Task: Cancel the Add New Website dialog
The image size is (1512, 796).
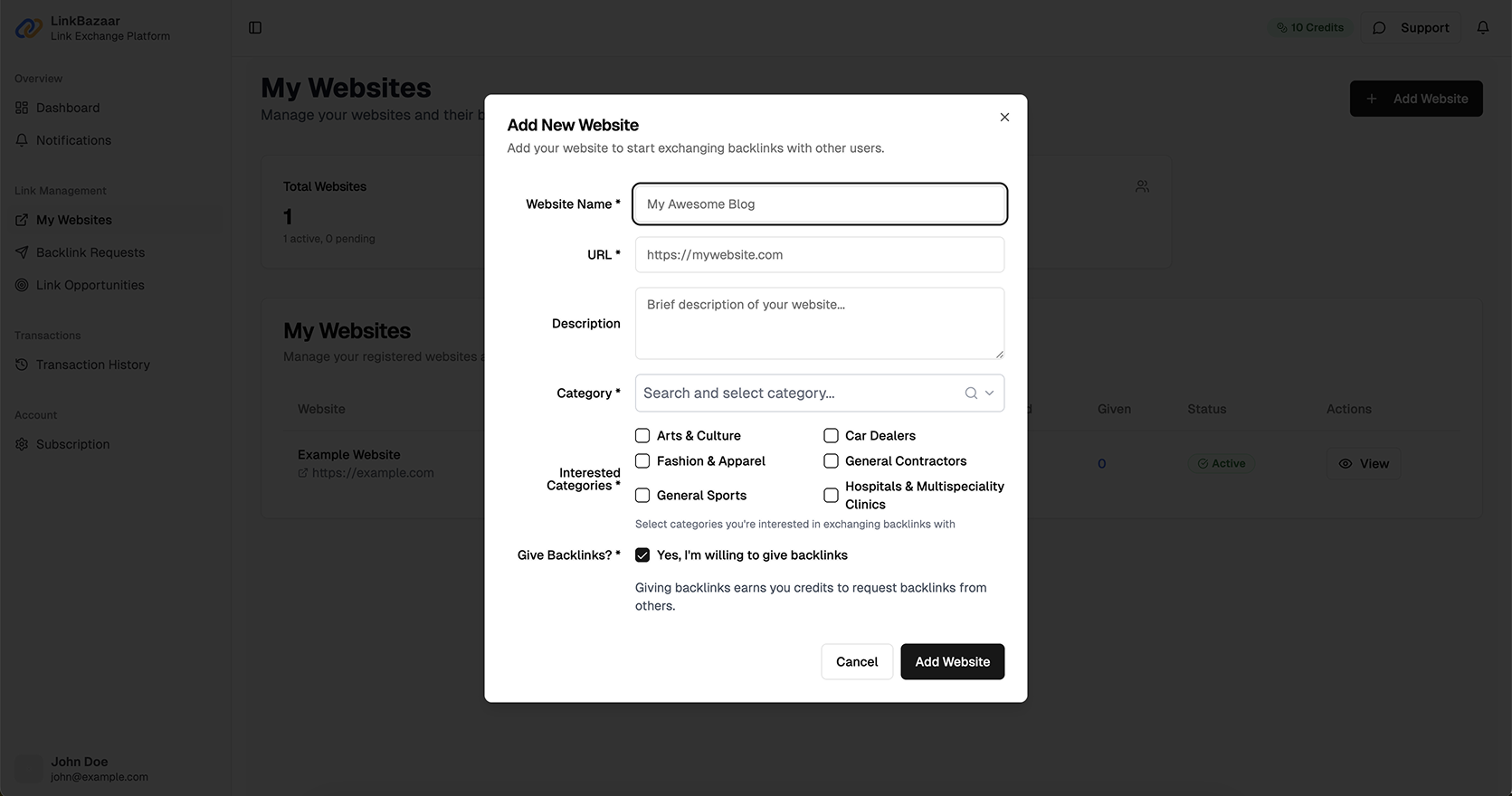Action: (856, 661)
